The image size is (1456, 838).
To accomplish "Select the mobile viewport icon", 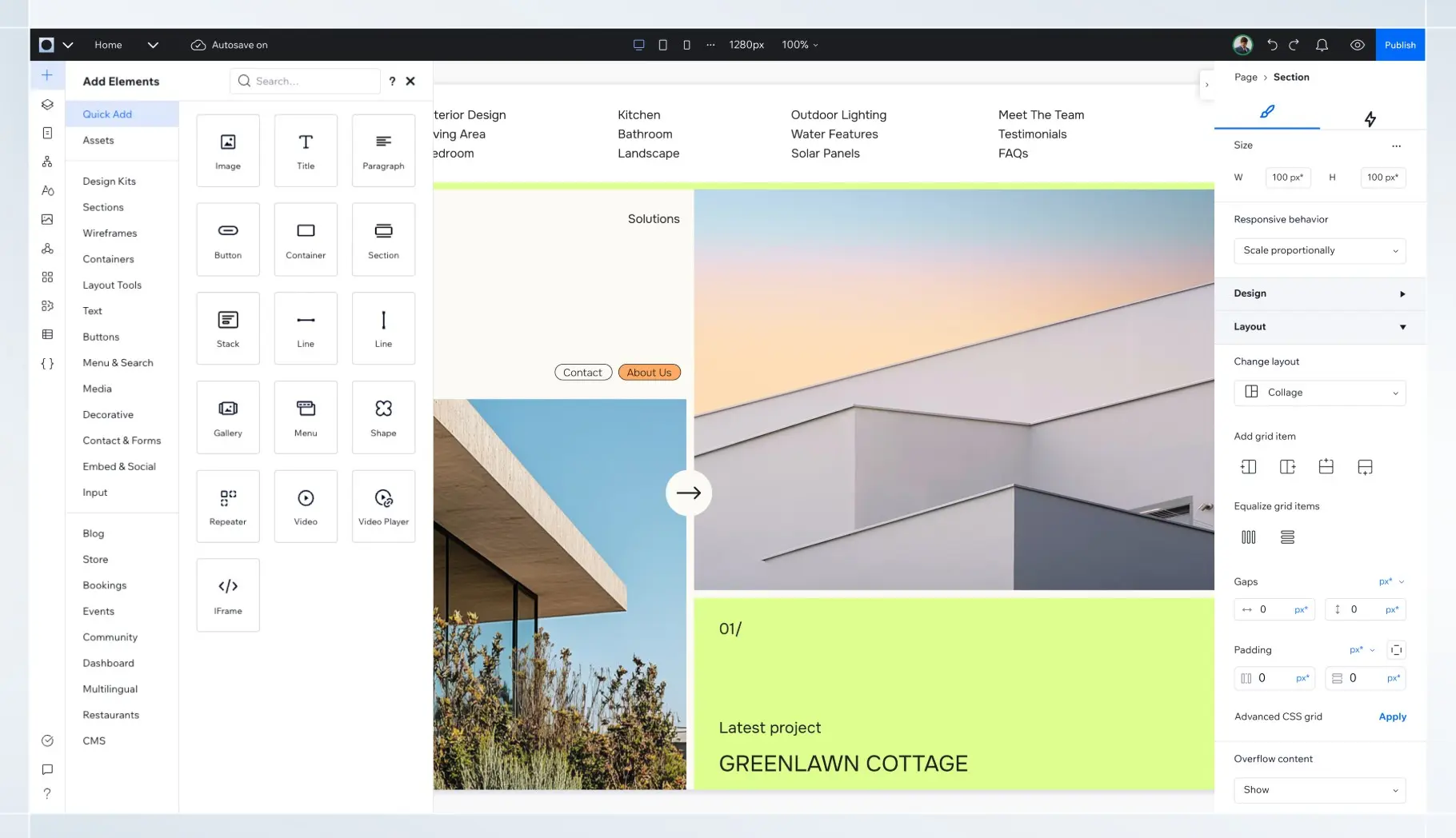I will 686,45.
